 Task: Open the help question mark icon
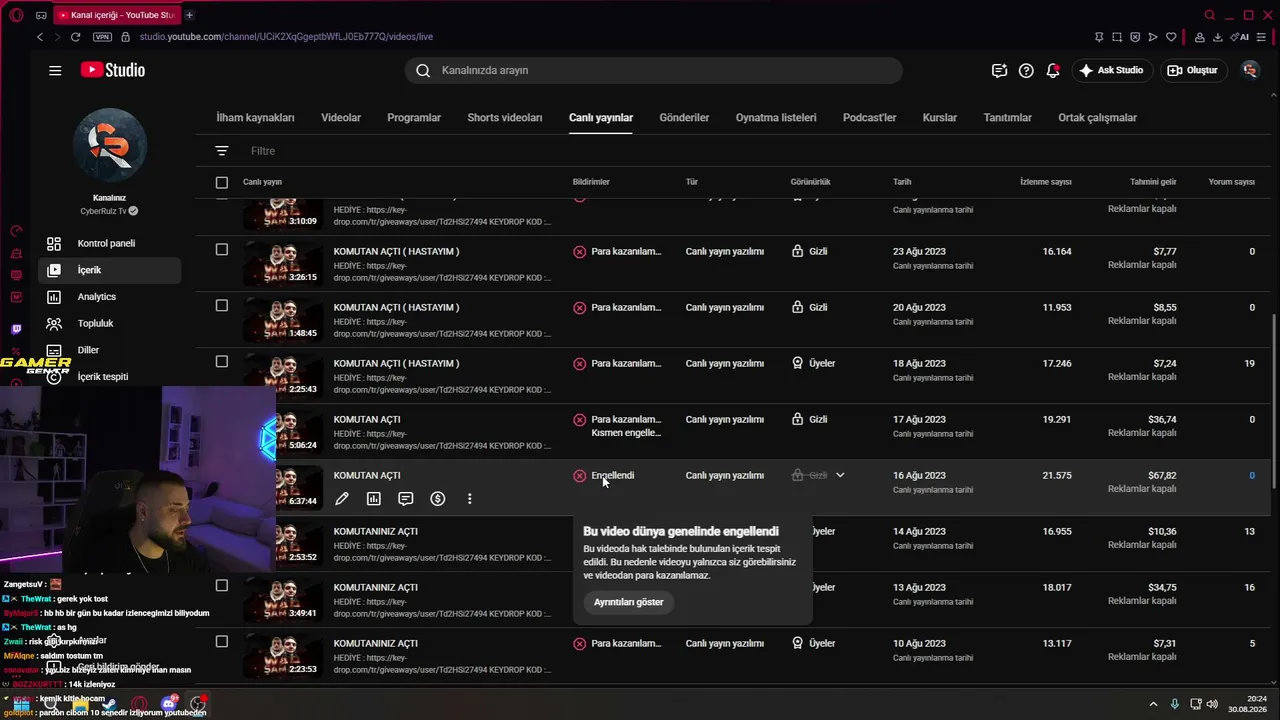[x=1026, y=70]
